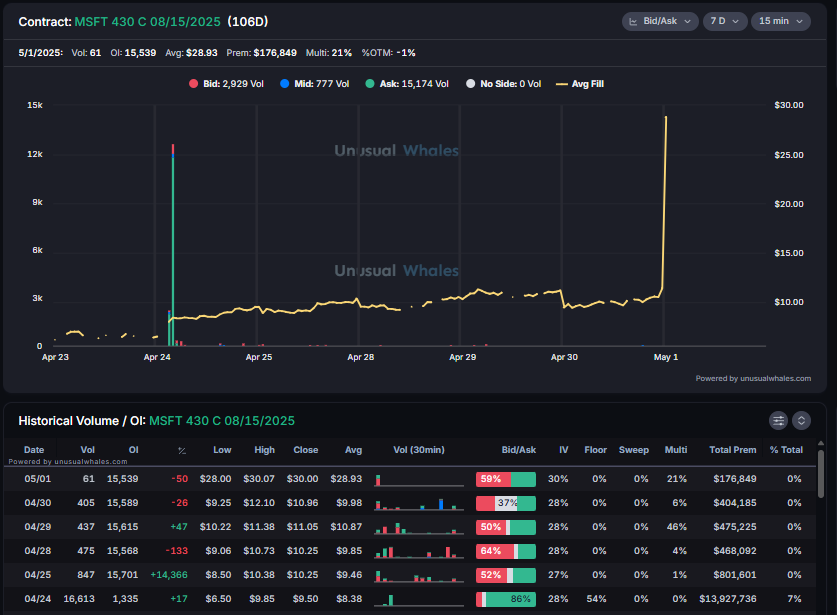
Task: Click the 30min volume sparkline for 04/30
Action: tap(419, 504)
